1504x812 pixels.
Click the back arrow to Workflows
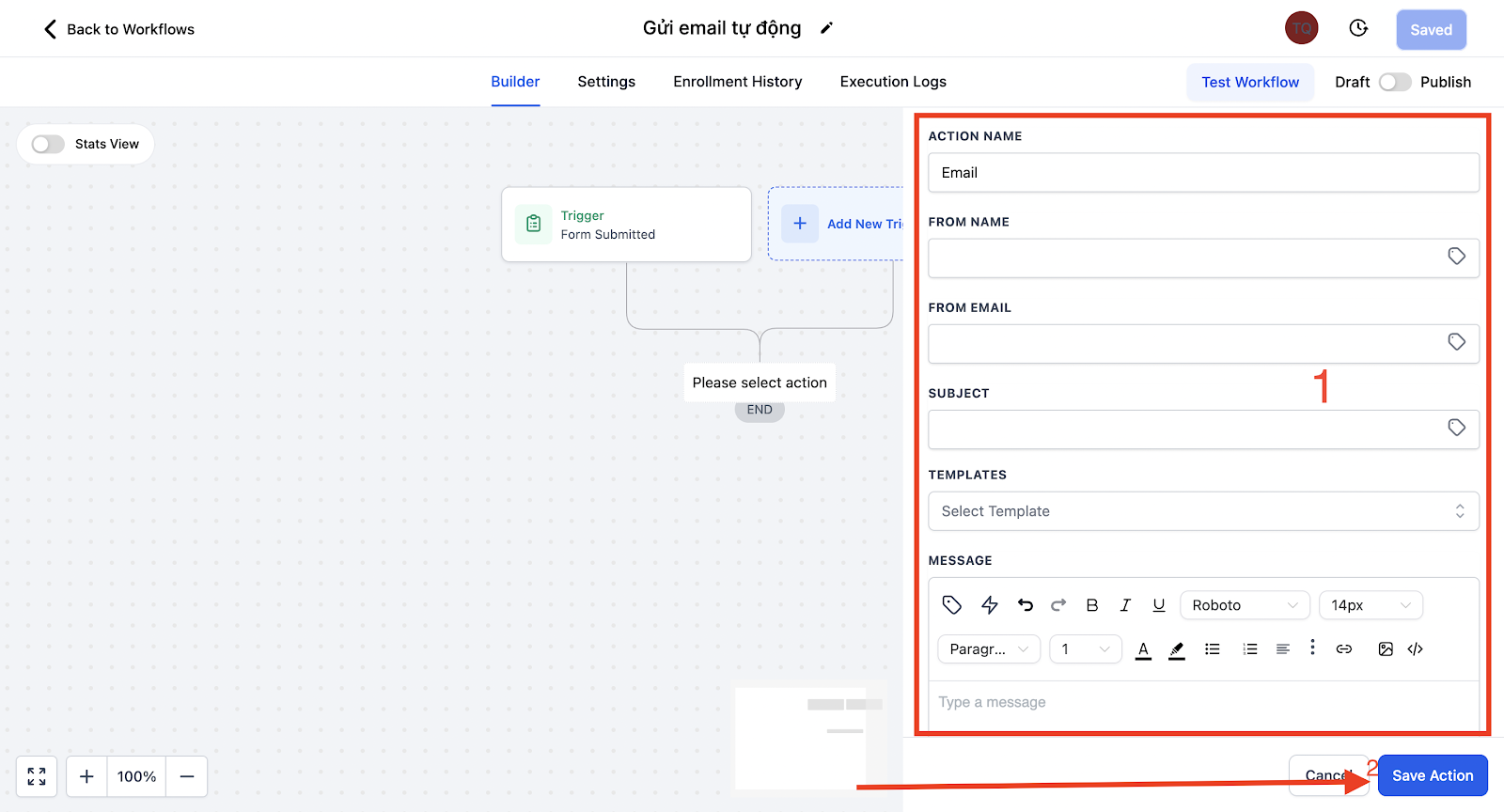50,29
